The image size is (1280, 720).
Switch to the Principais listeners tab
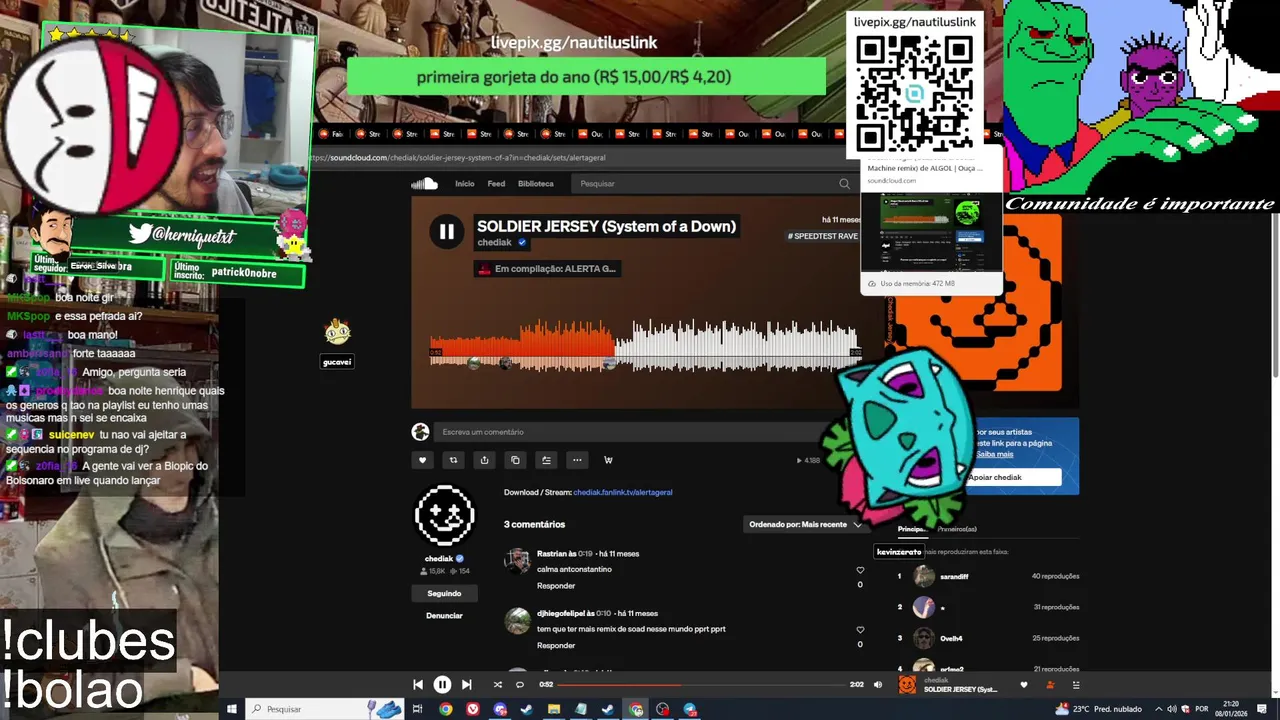911,529
